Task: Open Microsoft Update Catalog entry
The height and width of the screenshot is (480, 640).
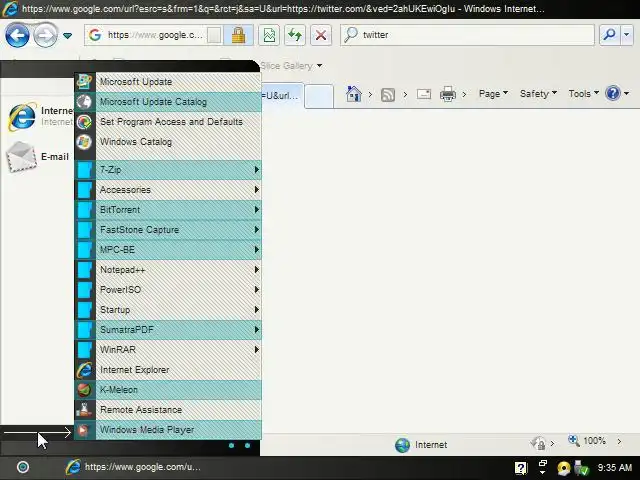Action: pos(168,102)
